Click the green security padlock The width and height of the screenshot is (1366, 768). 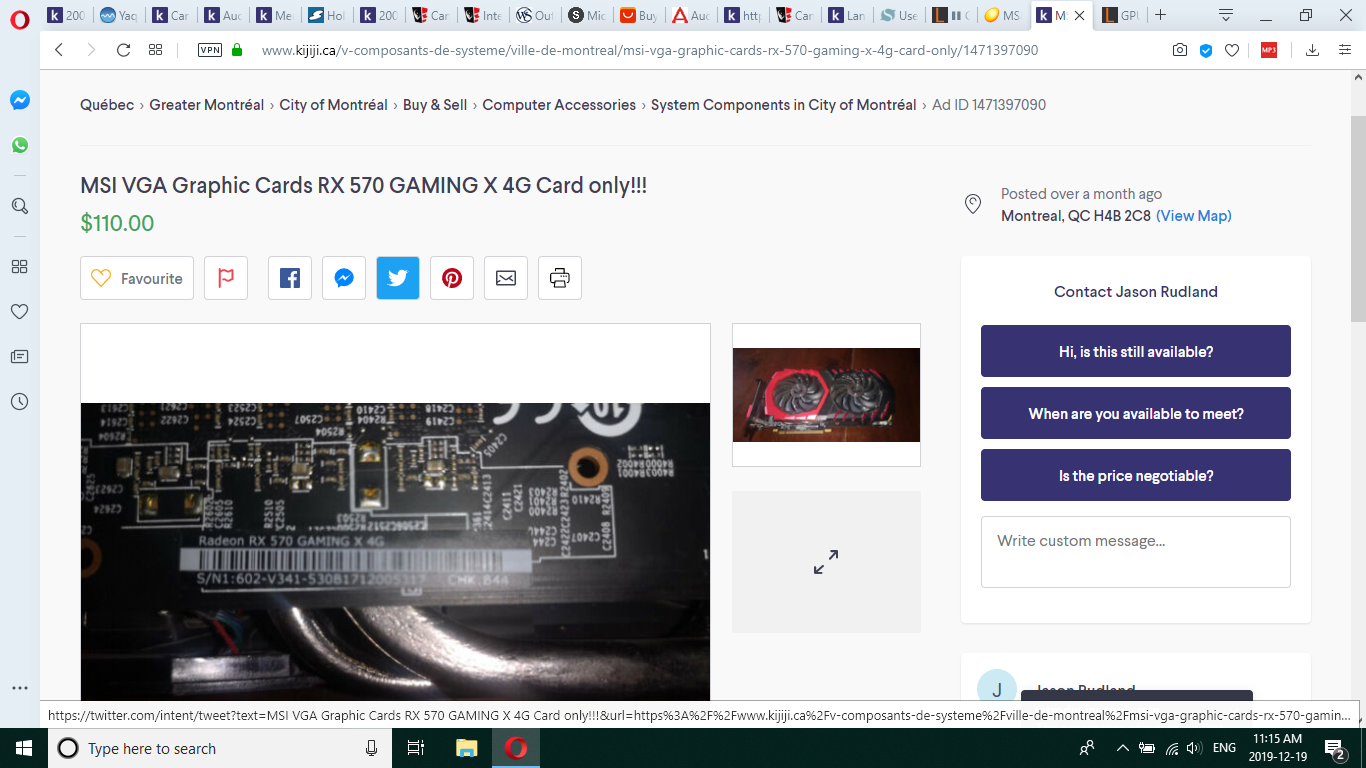[238, 50]
